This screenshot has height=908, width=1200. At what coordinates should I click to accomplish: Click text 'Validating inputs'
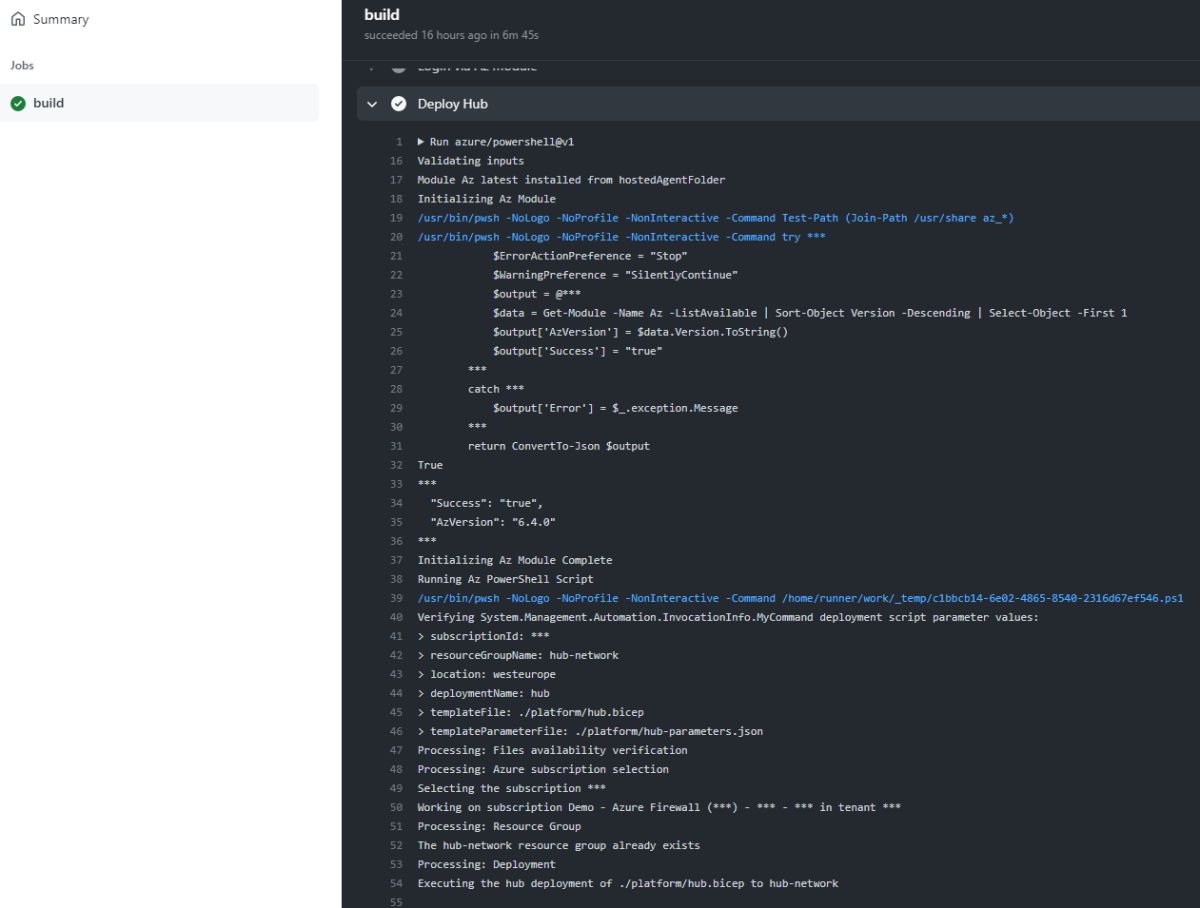click(470, 161)
